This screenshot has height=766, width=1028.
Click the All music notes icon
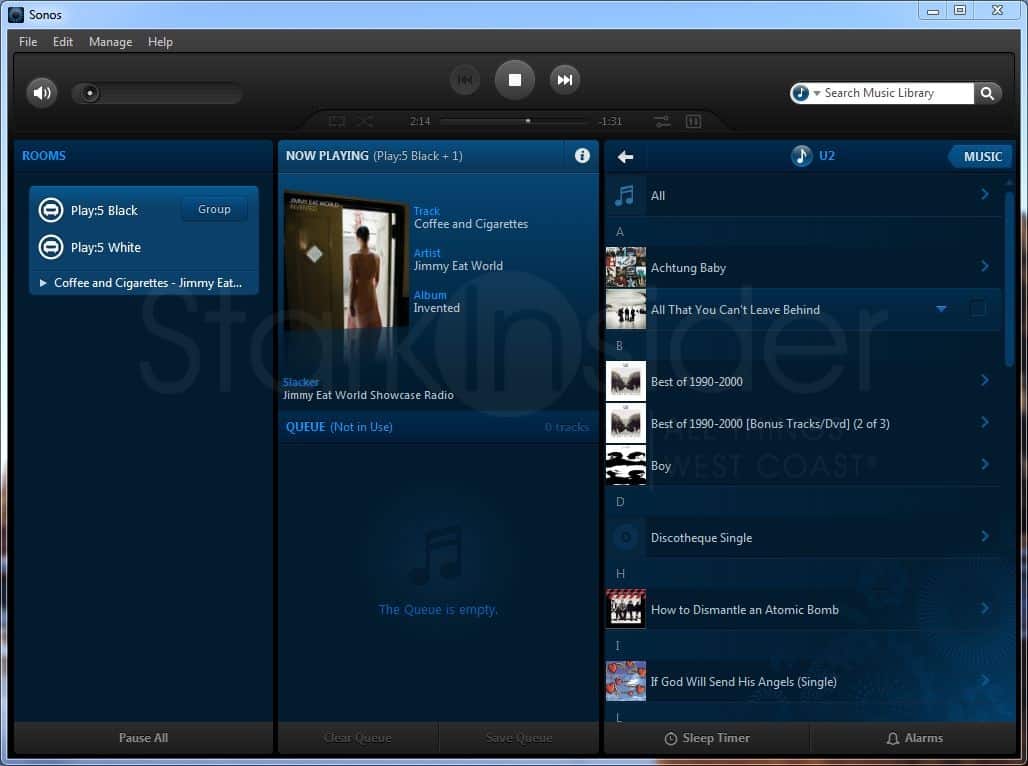click(625, 195)
